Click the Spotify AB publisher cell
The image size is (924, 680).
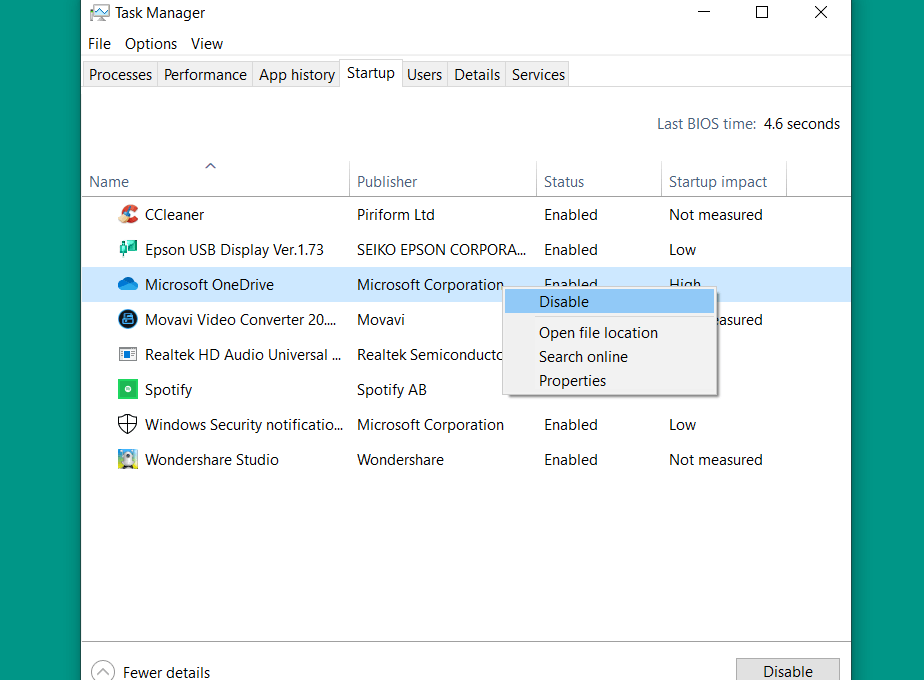point(392,390)
